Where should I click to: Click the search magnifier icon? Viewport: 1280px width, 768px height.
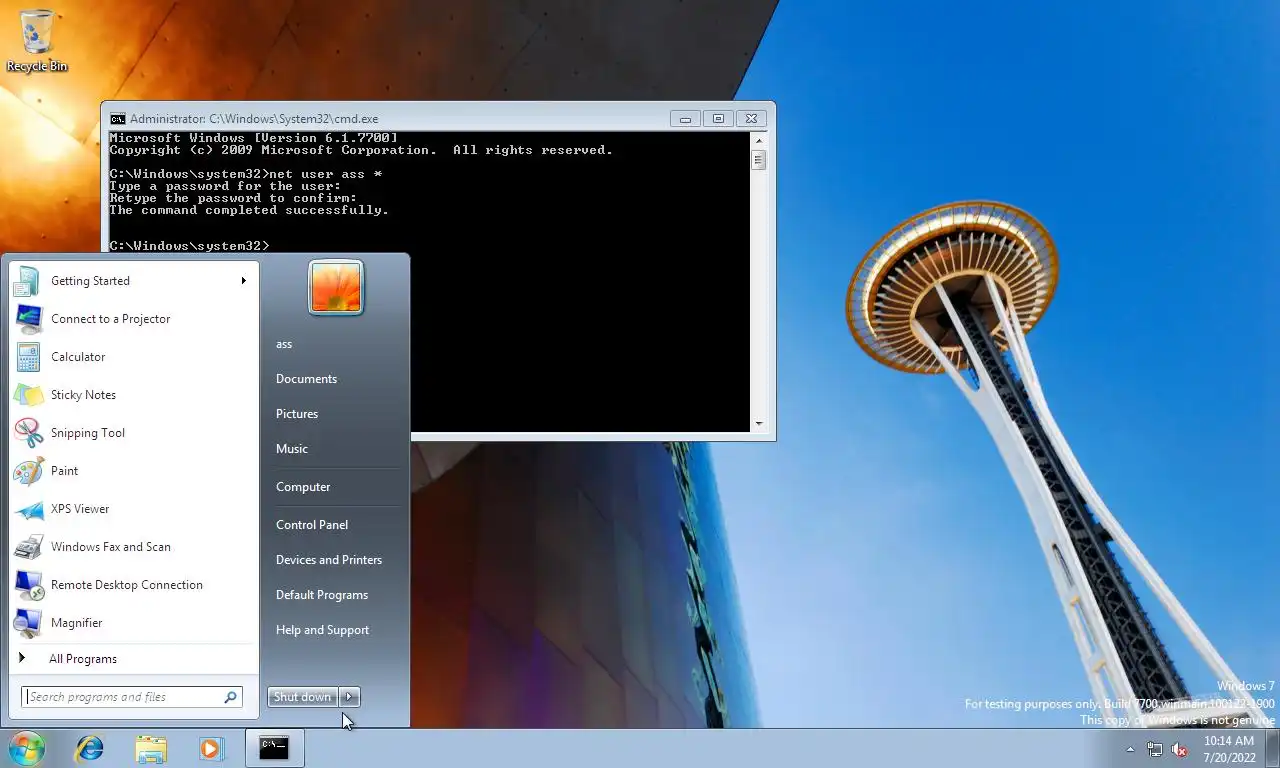point(230,697)
